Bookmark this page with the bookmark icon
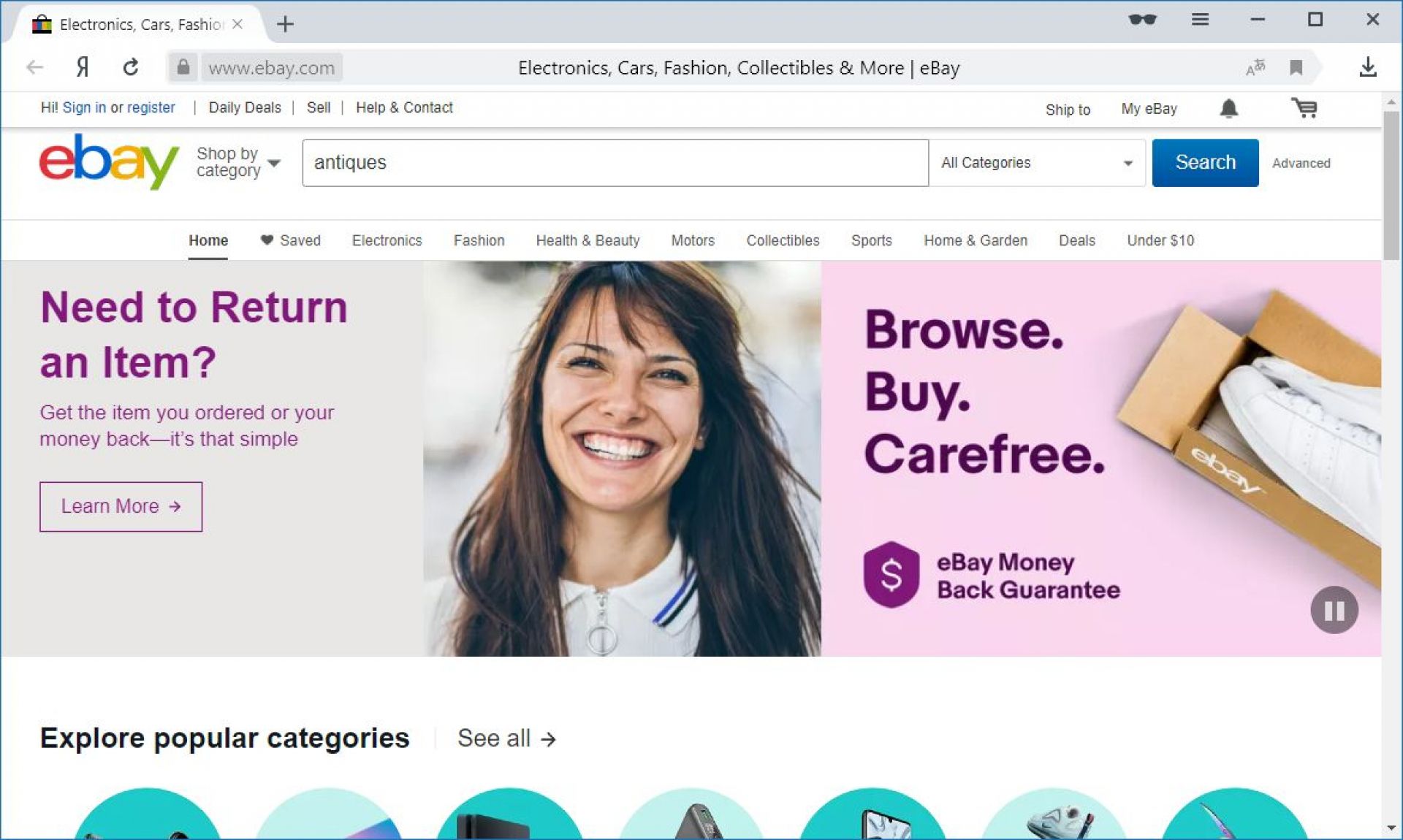The width and height of the screenshot is (1403, 840). (x=1296, y=68)
